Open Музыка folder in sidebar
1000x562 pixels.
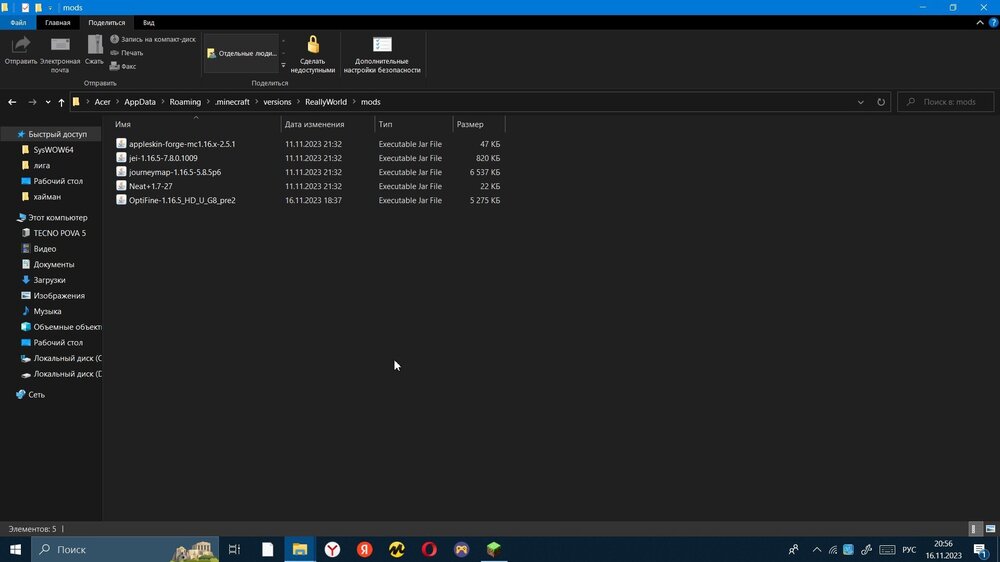coord(47,311)
